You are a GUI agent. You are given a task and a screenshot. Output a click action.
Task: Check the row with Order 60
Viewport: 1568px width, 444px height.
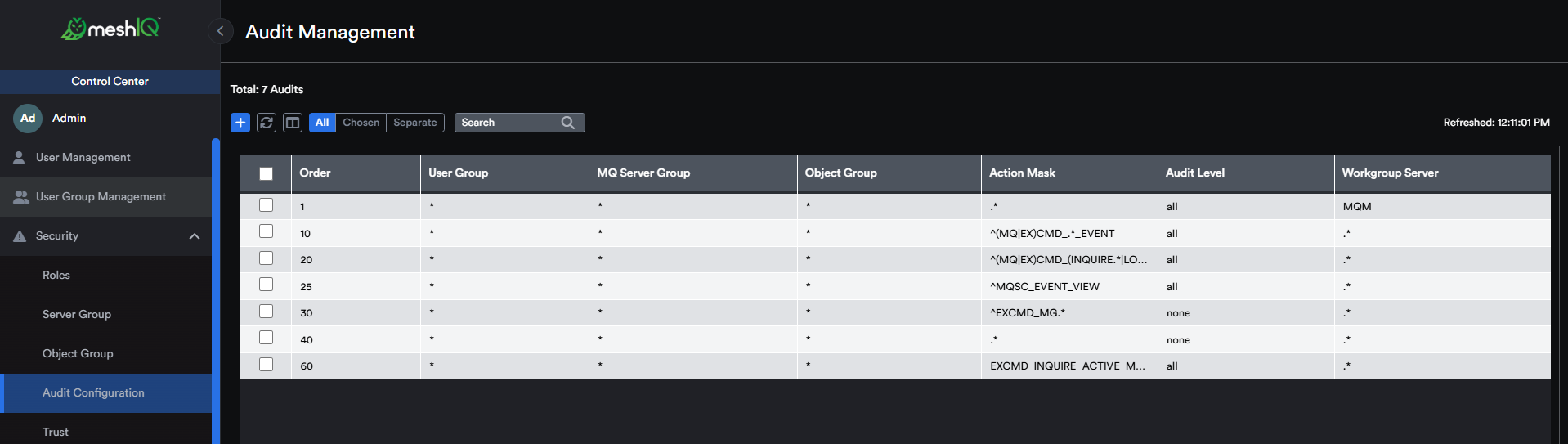pos(266,365)
